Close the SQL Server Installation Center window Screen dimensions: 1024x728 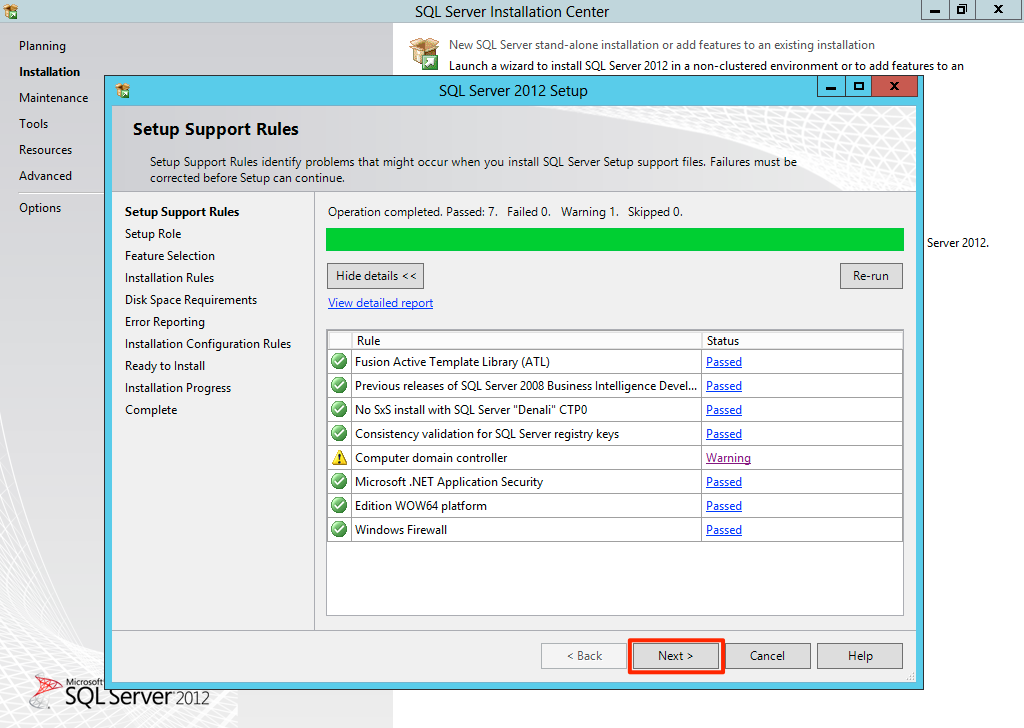(x=998, y=10)
